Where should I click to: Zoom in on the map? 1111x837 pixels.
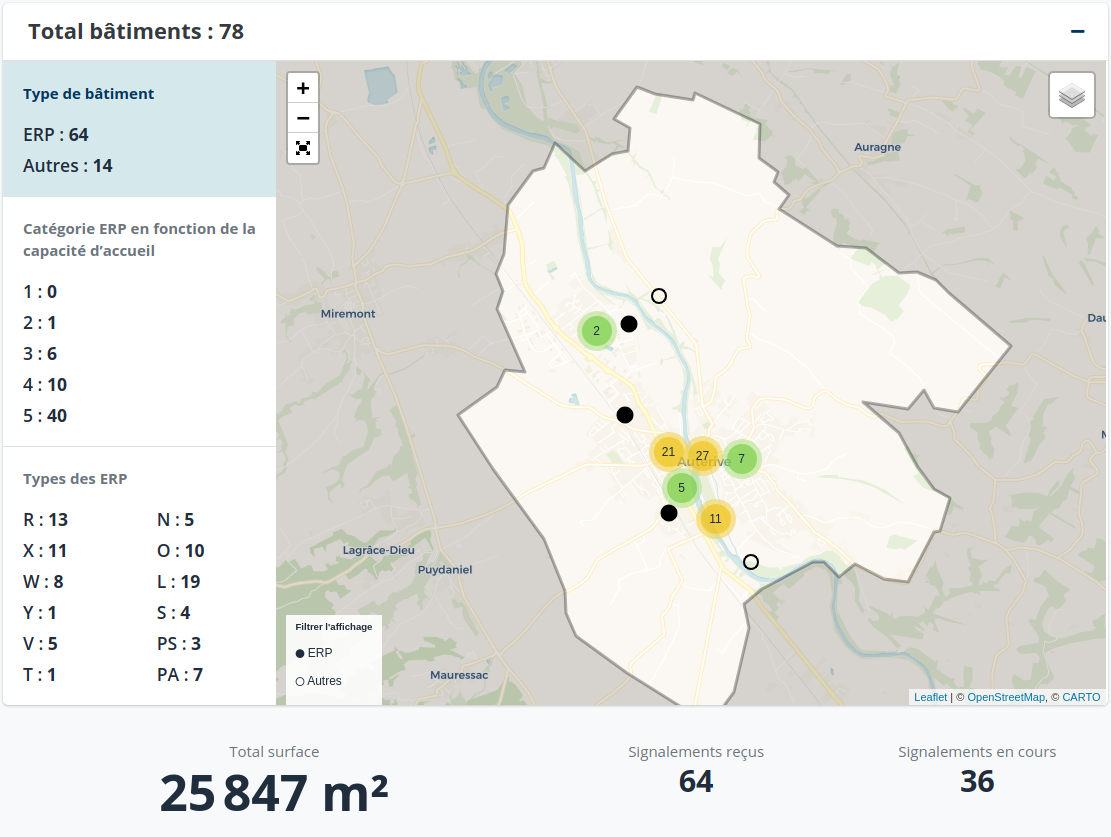pos(303,88)
